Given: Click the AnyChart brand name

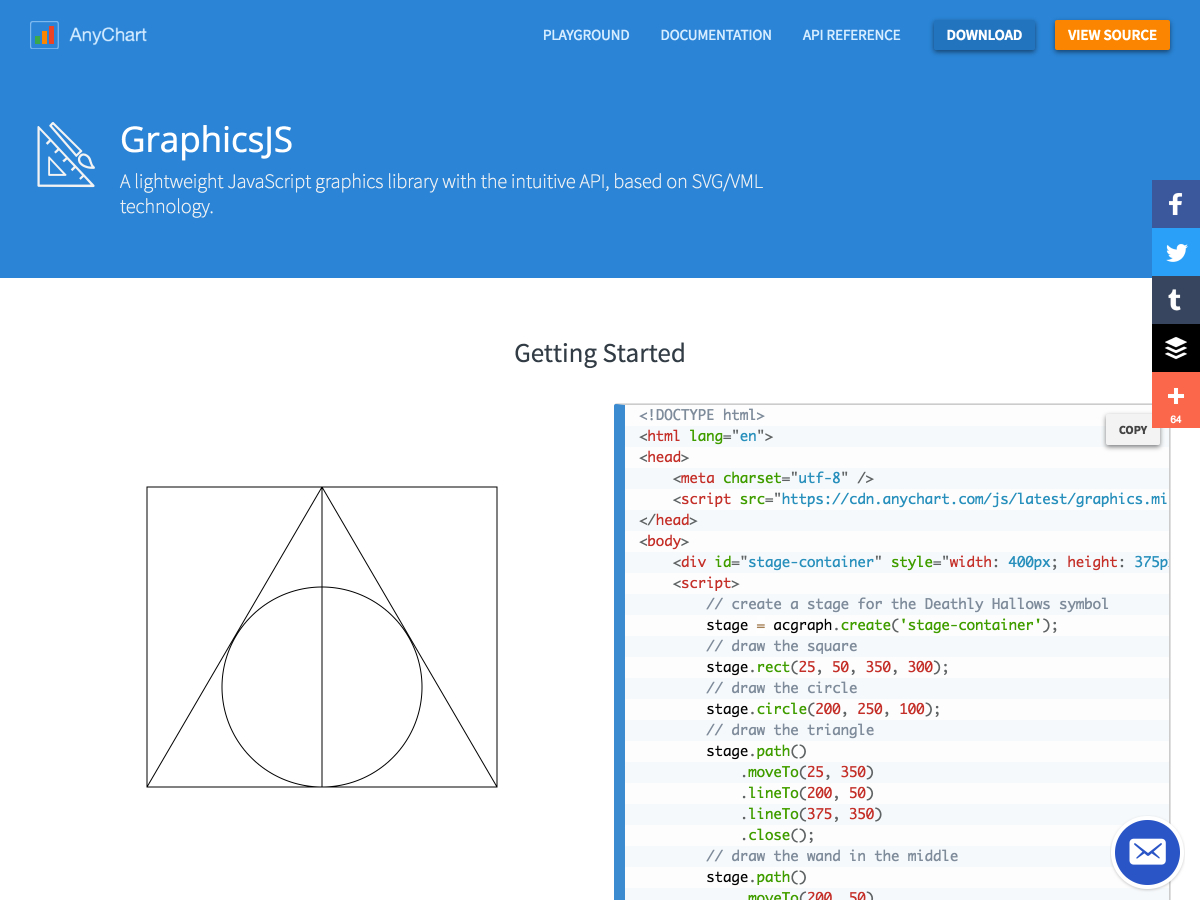Looking at the screenshot, I should (x=108, y=35).
